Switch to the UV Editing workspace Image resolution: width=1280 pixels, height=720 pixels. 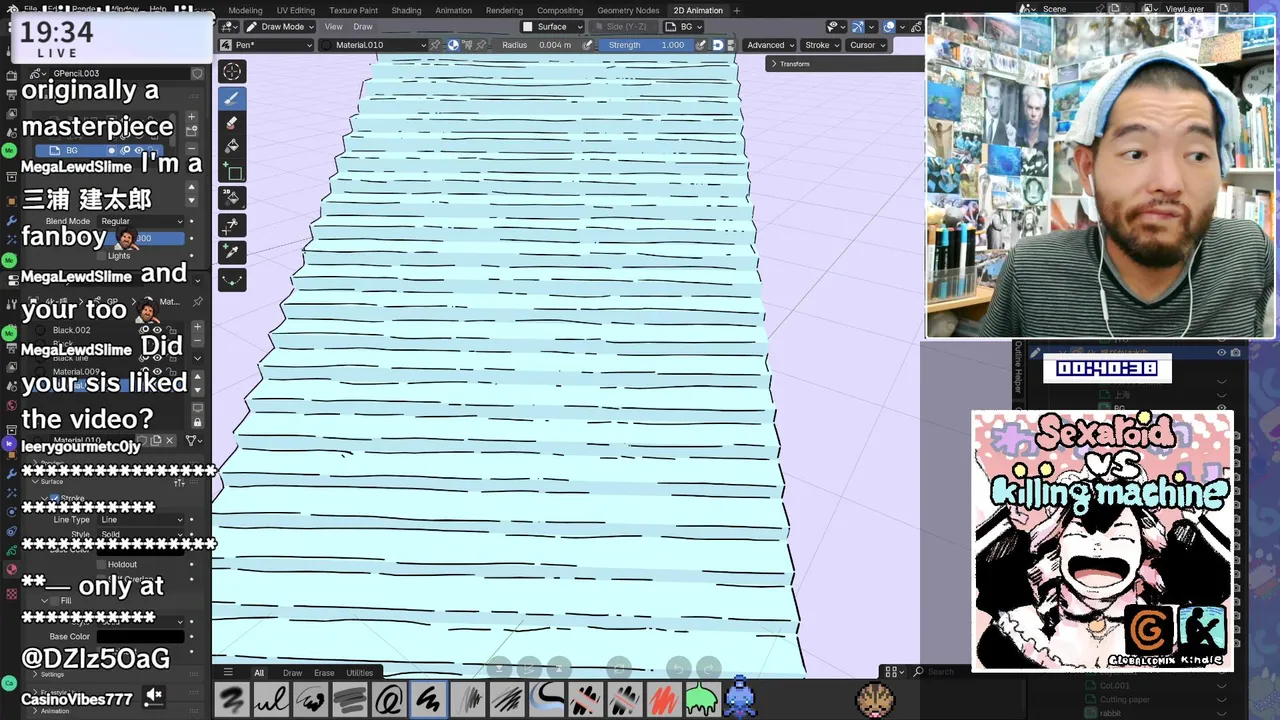coord(296,10)
